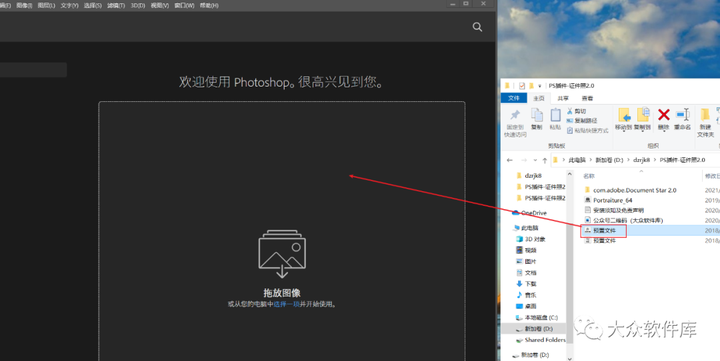Open the 3D(D) menu in Photoshop
This screenshot has width=720, height=361.
click(x=138, y=6)
